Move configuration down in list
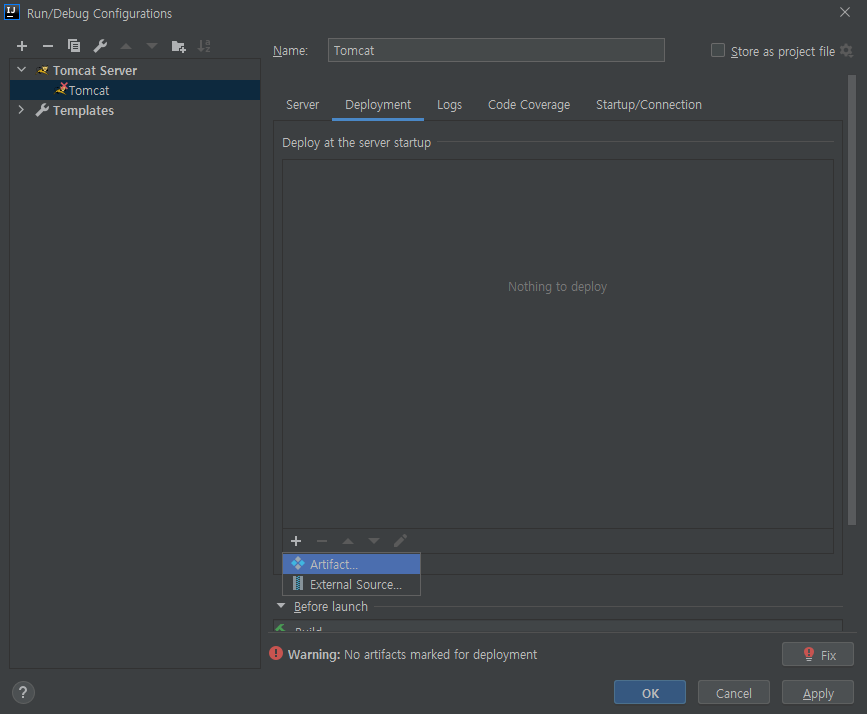Viewport: 867px width, 714px height. (x=152, y=46)
